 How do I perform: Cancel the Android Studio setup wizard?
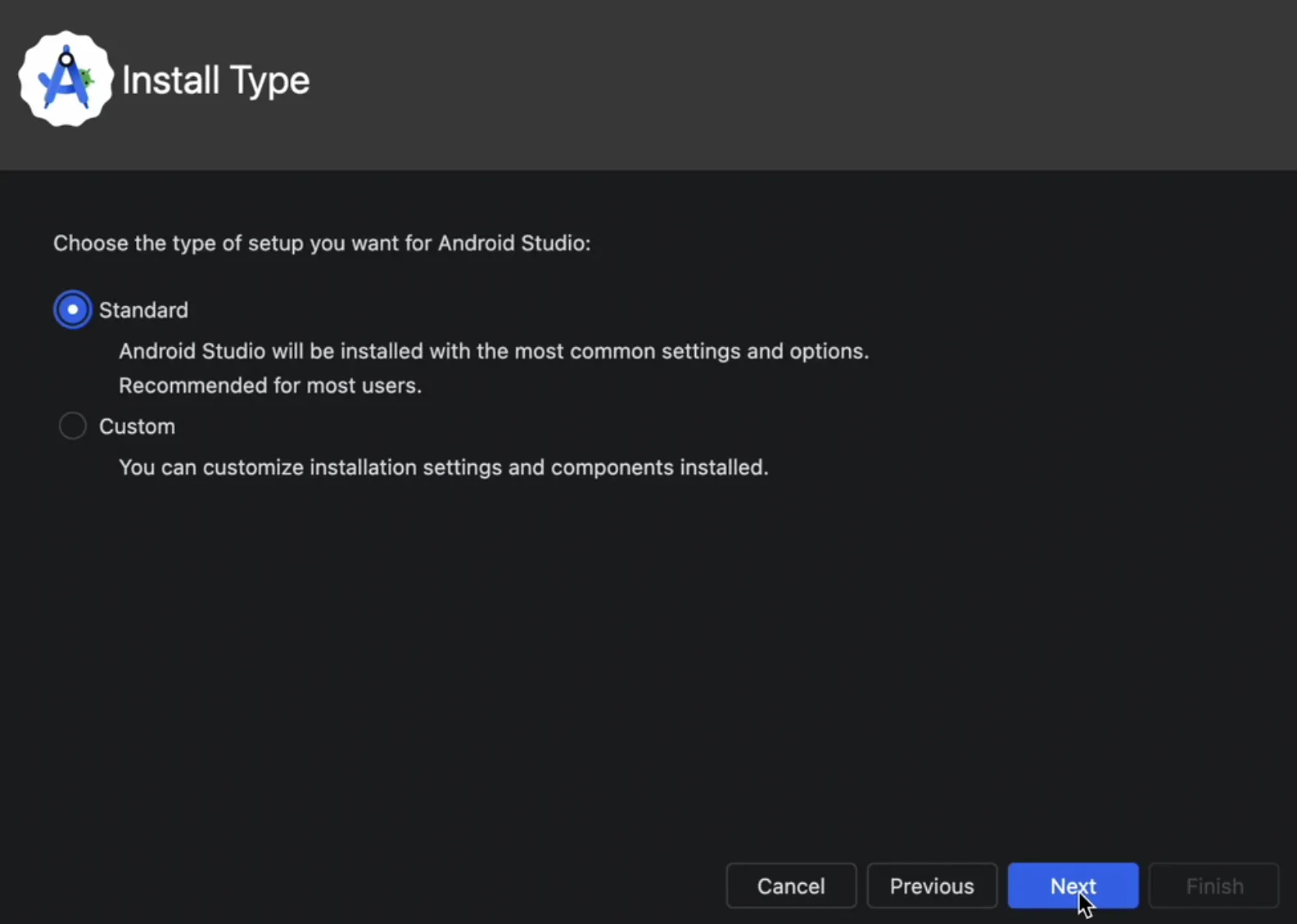tap(791, 886)
